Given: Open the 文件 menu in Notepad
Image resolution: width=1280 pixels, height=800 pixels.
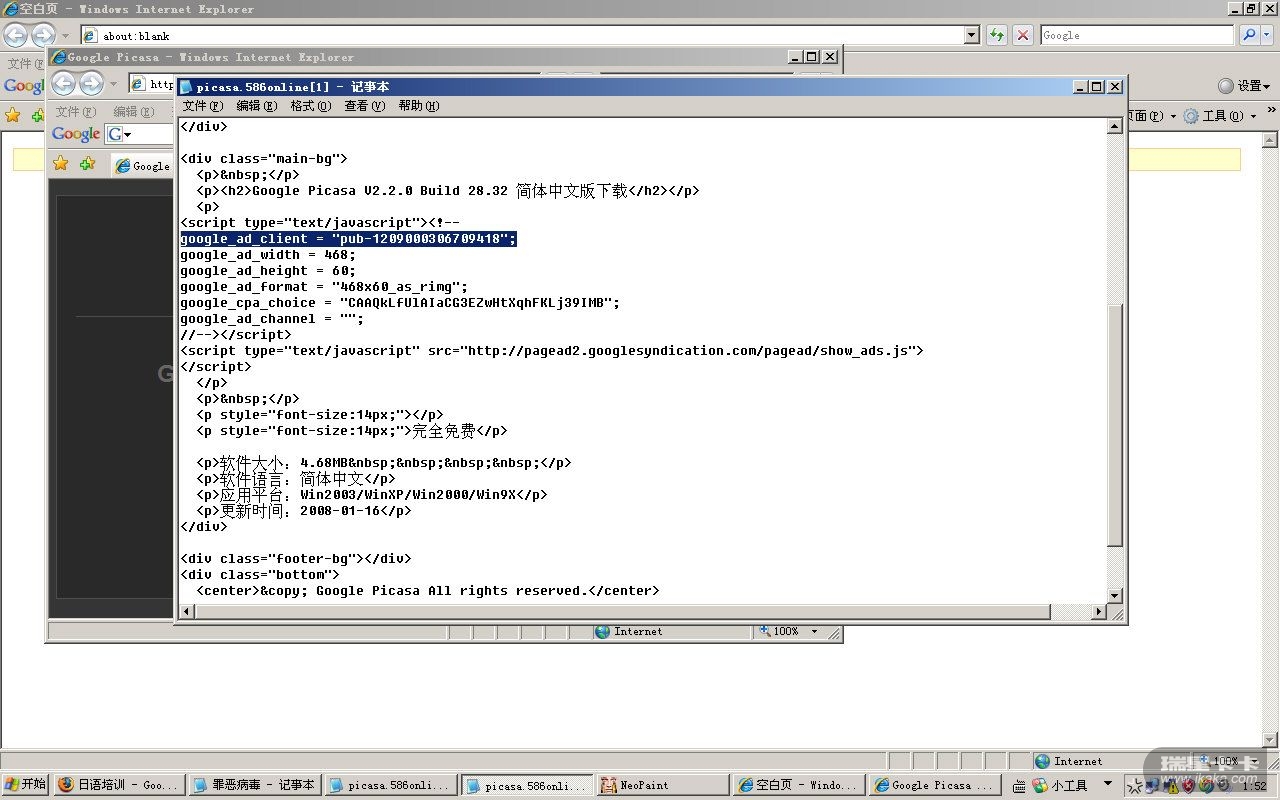Looking at the screenshot, I should click(x=203, y=106).
